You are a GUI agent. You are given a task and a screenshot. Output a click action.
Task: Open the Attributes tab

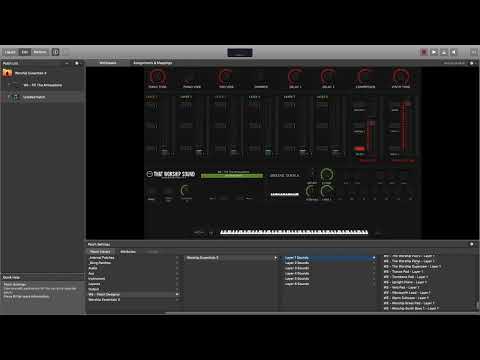click(x=128, y=252)
